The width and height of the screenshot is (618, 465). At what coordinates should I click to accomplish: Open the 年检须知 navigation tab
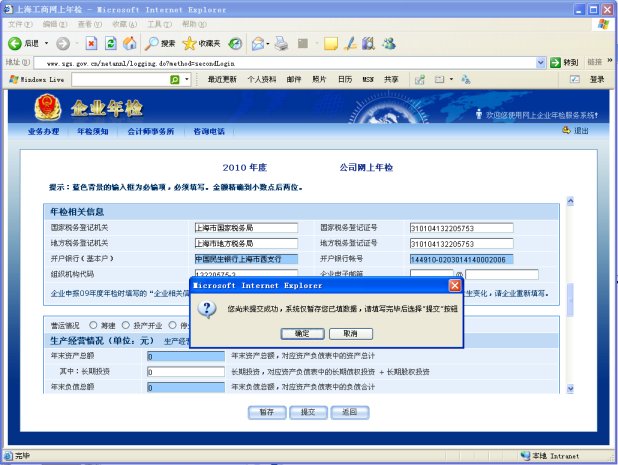(x=97, y=131)
